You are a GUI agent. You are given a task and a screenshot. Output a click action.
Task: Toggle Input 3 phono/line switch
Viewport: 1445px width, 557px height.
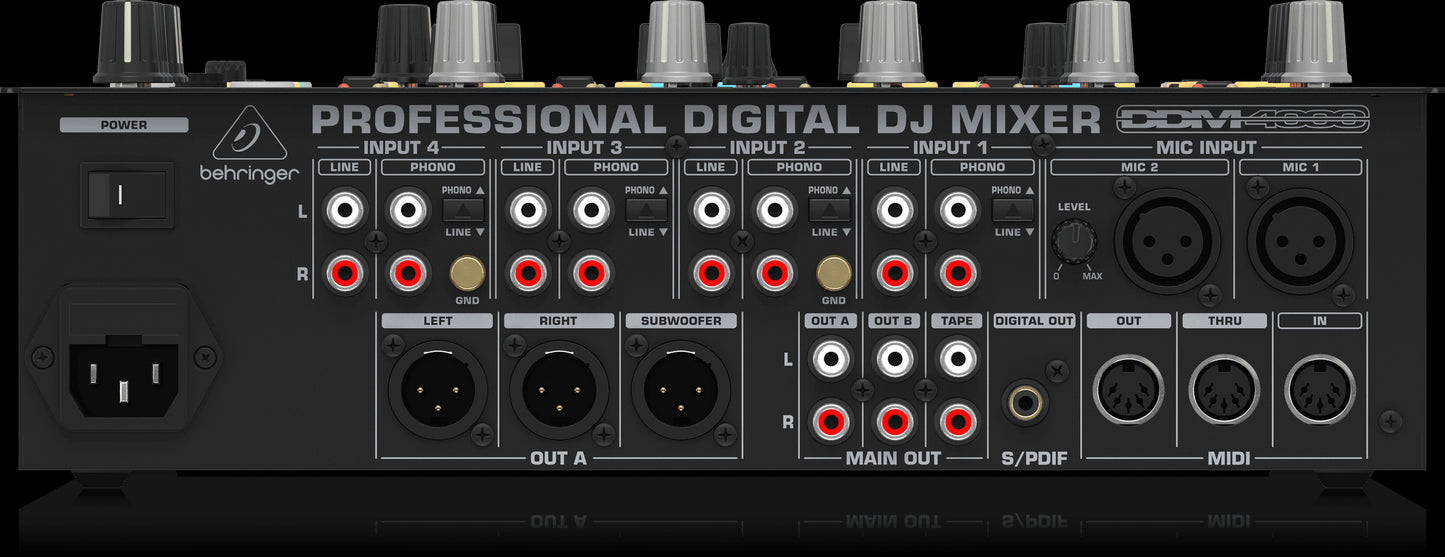pyautogui.click(x=646, y=210)
